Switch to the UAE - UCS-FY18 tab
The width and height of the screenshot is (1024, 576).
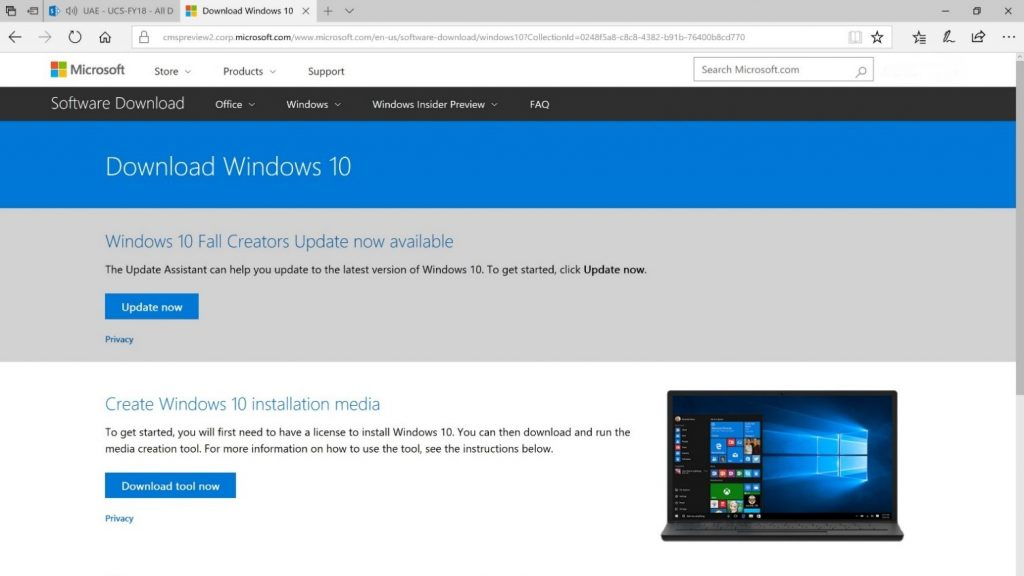[x=112, y=11]
